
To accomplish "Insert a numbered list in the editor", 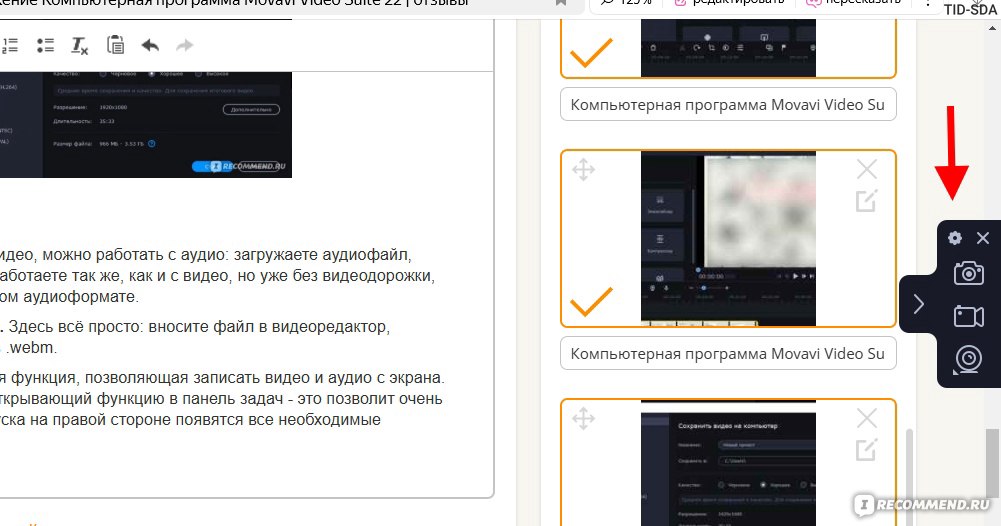I will point(10,45).
